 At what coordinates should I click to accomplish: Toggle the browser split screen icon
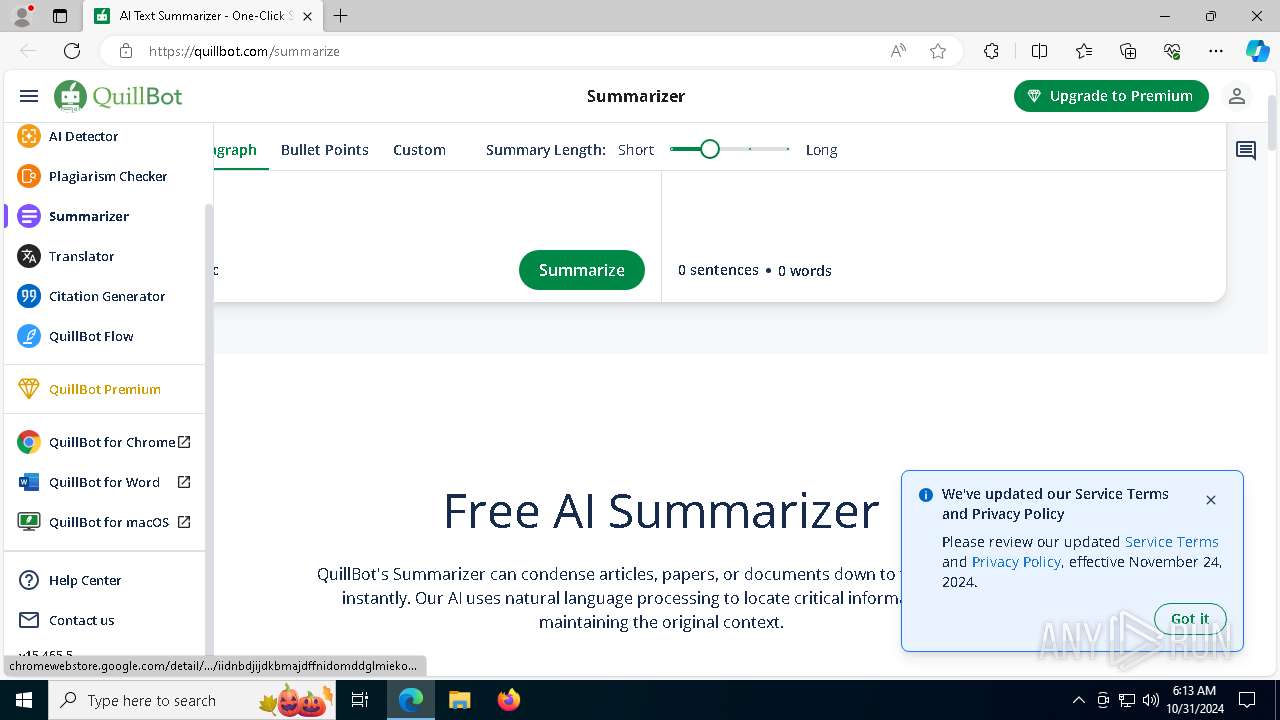1039,51
